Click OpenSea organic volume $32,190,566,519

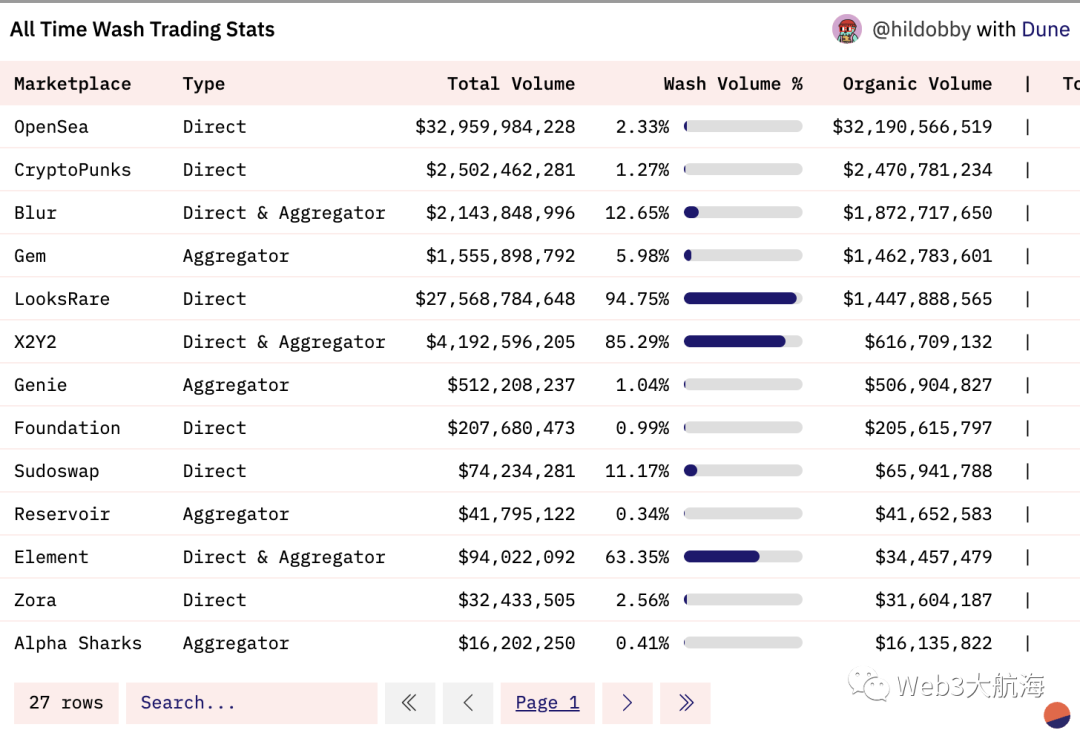(913, 127)
